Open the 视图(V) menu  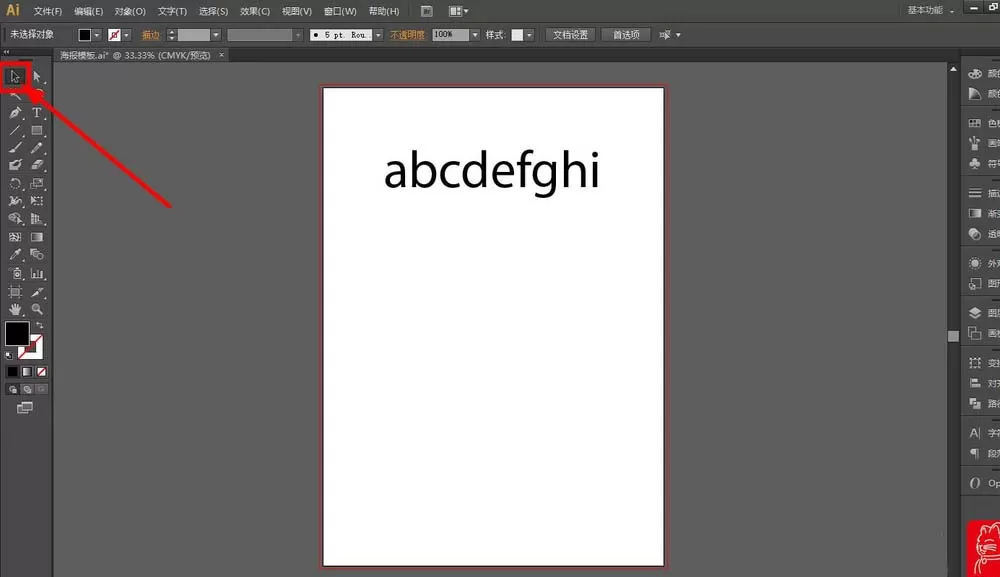point(297,11)
